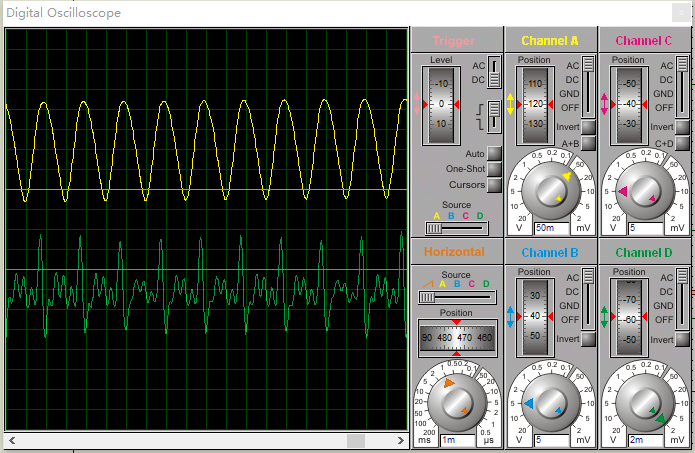
Task: Click the Channel A OFF label
Action: pyautogui.click(x=570, y=108)
